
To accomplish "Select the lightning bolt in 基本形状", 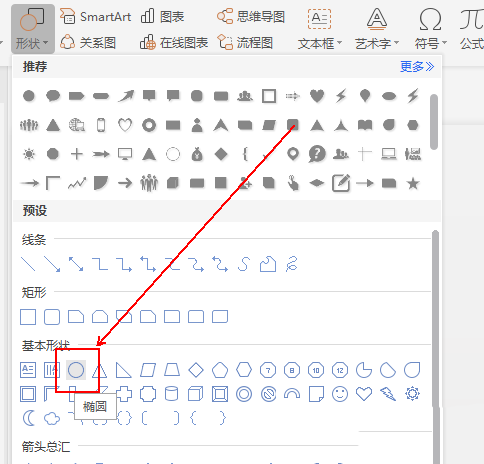I will point(388,394).
